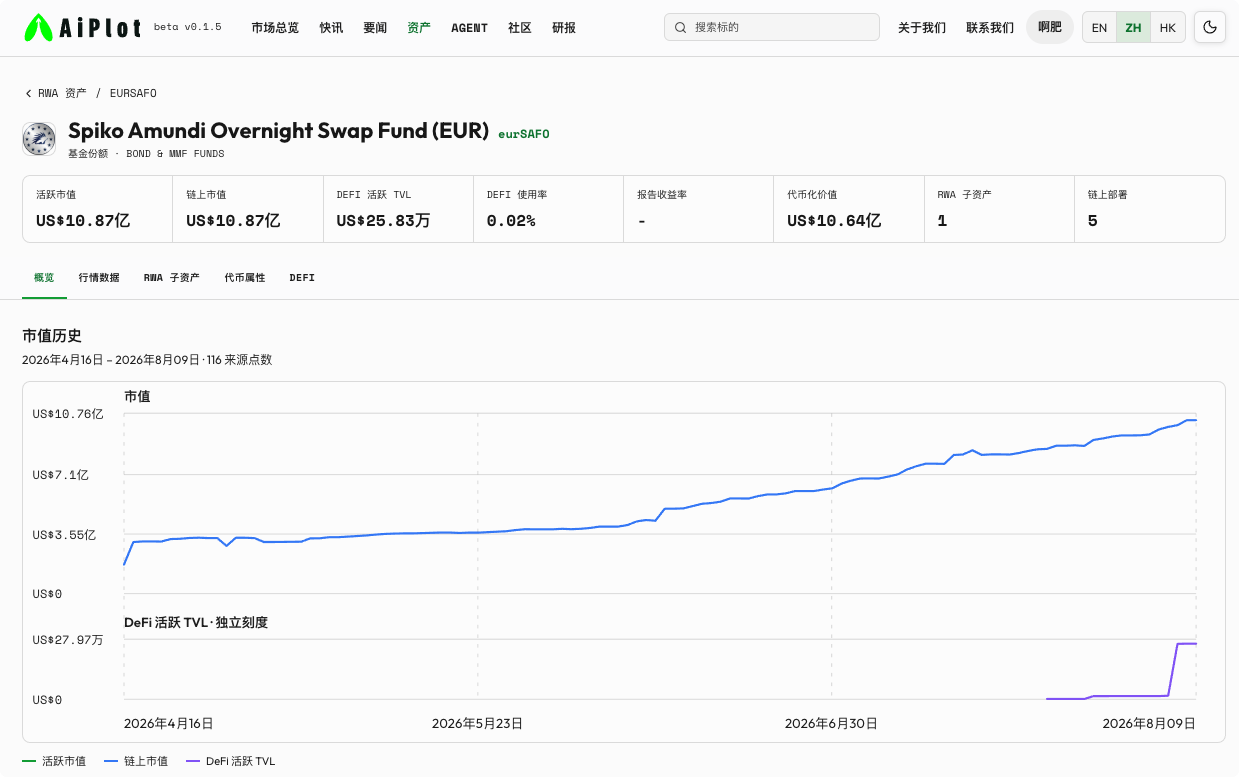
Task: Open the 市场总览 nav item
Action: (275, 27)
